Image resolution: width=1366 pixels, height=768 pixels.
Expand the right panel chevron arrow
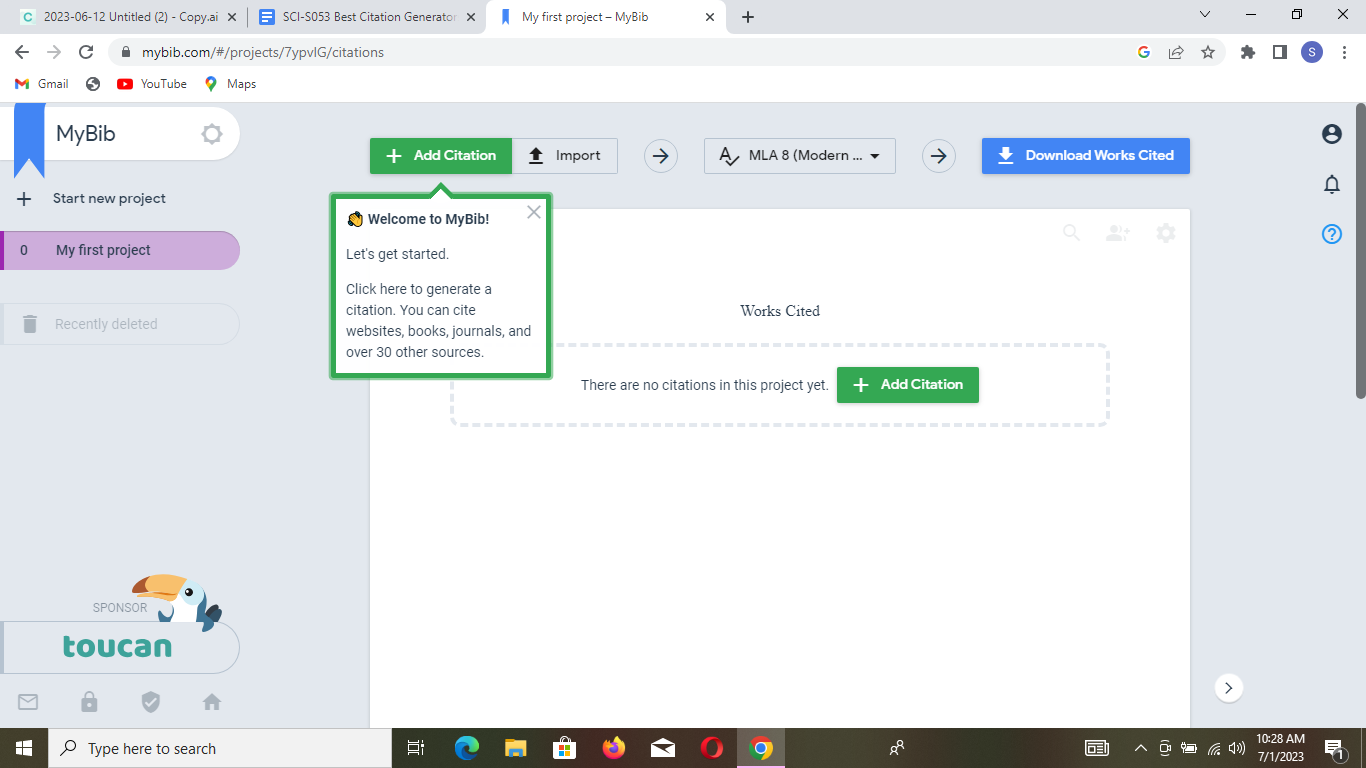(x=1228, y=688)
